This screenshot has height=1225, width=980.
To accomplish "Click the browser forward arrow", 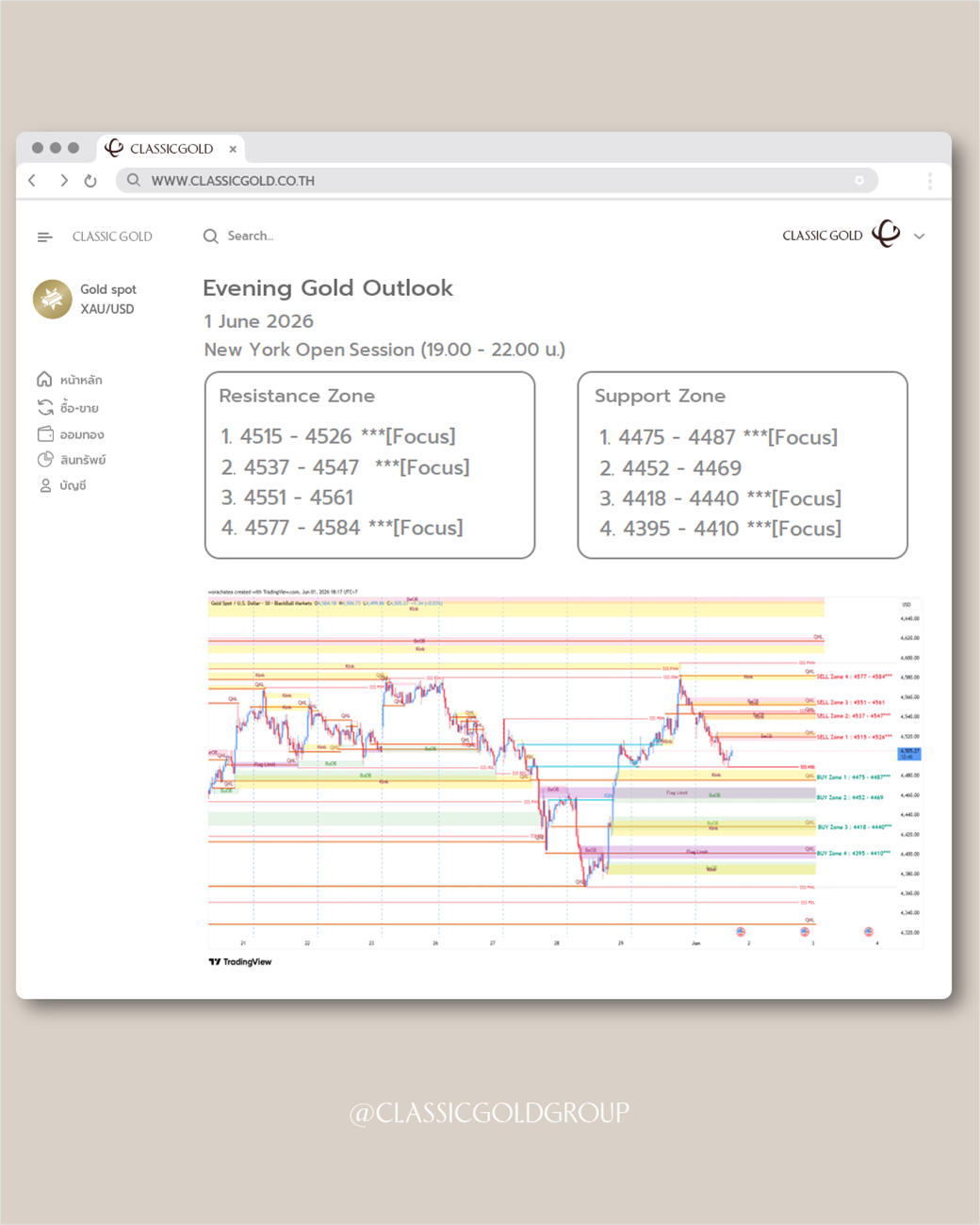I will (63, 180).
